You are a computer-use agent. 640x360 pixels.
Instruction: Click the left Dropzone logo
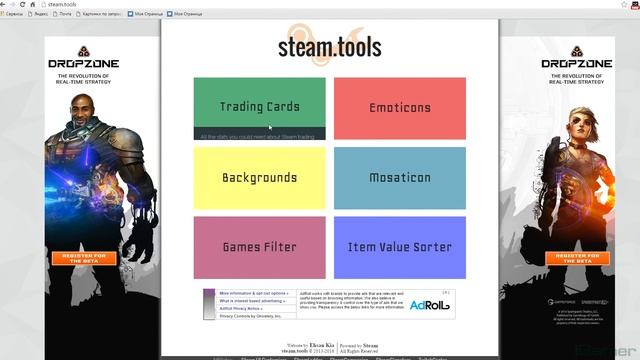(x=84, y=57)
